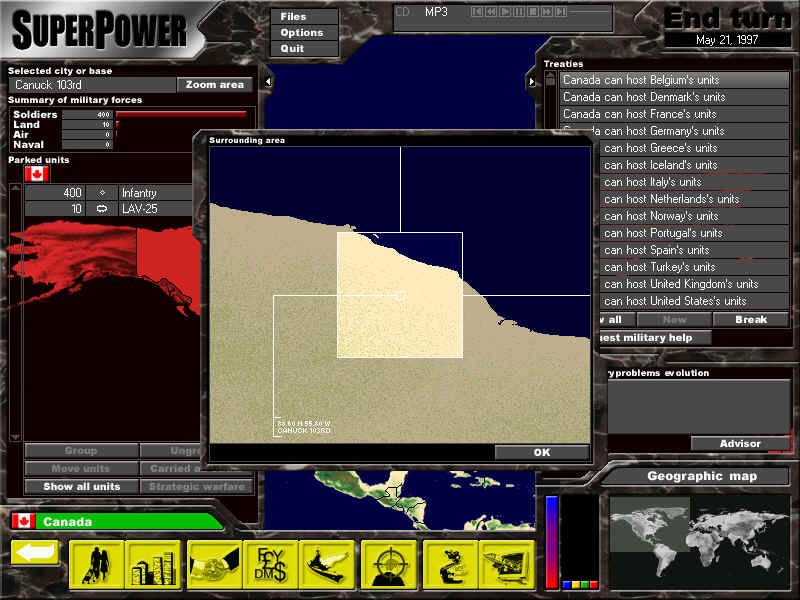
Task: Click the back arrow button
Action: 35,553
